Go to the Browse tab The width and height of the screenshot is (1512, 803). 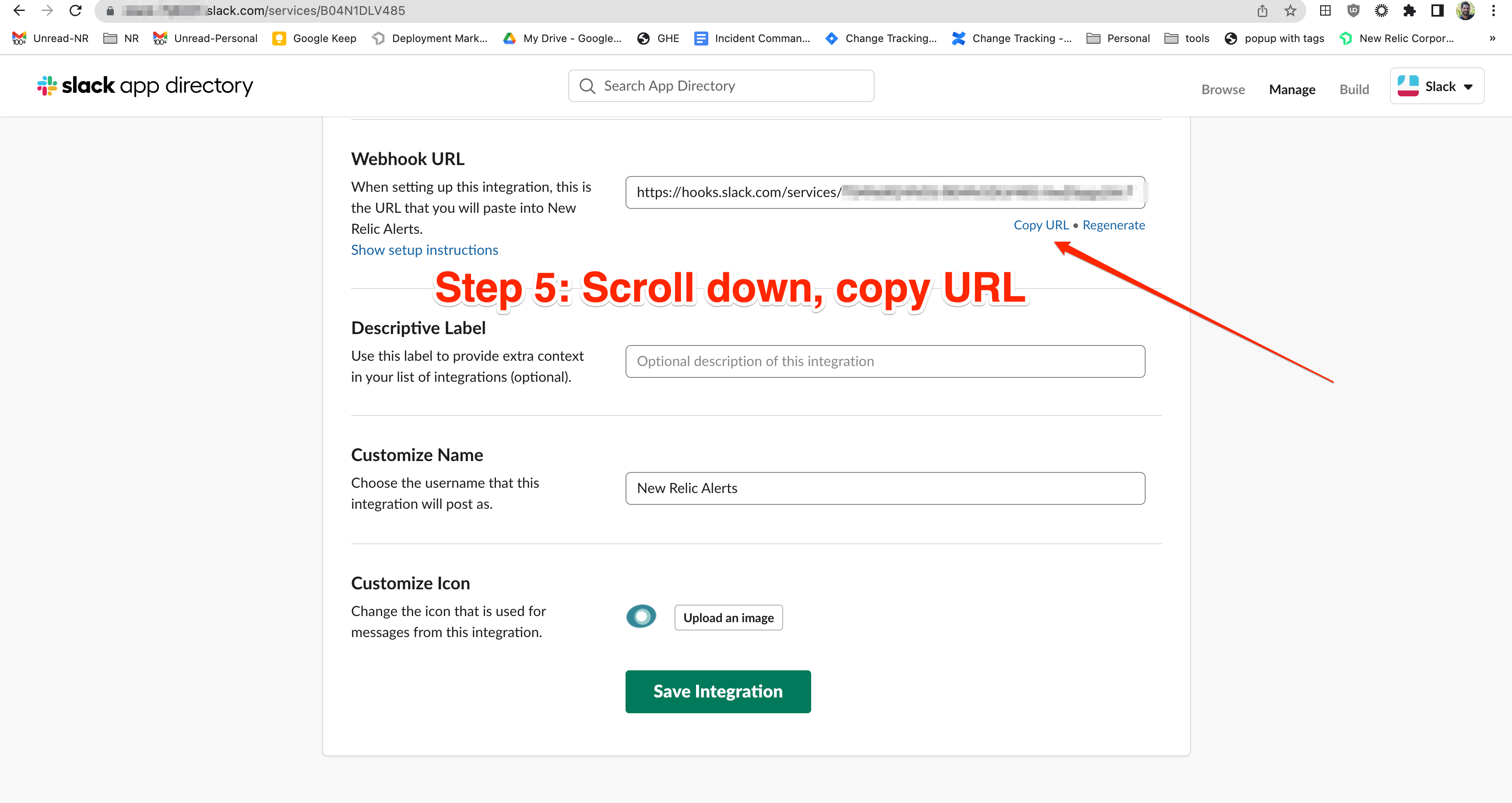[1223, 89]
